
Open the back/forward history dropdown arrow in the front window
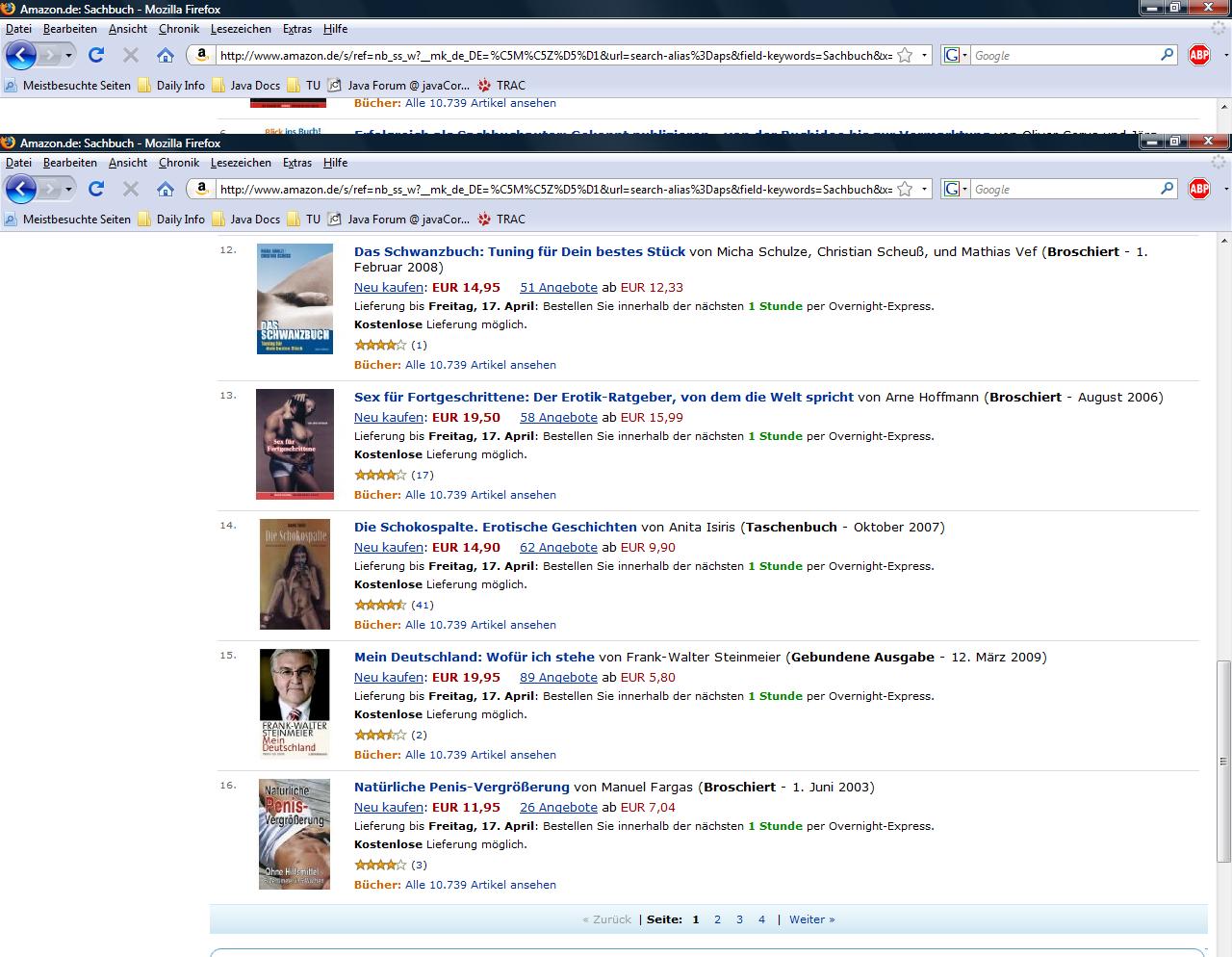coord(68,190)
